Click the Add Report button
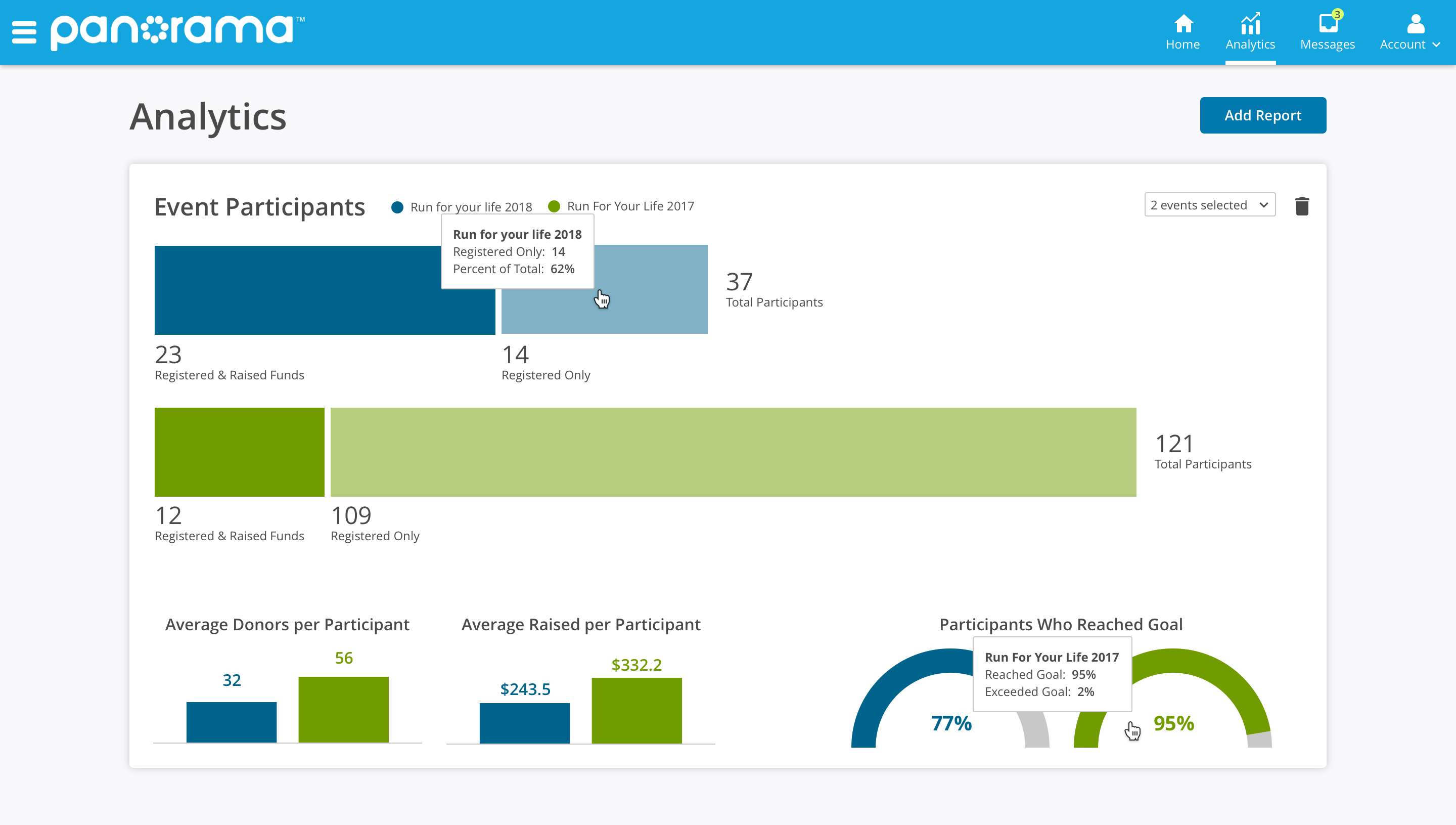Viewport: 1456px width, 825px height. tap(1262, 115)
